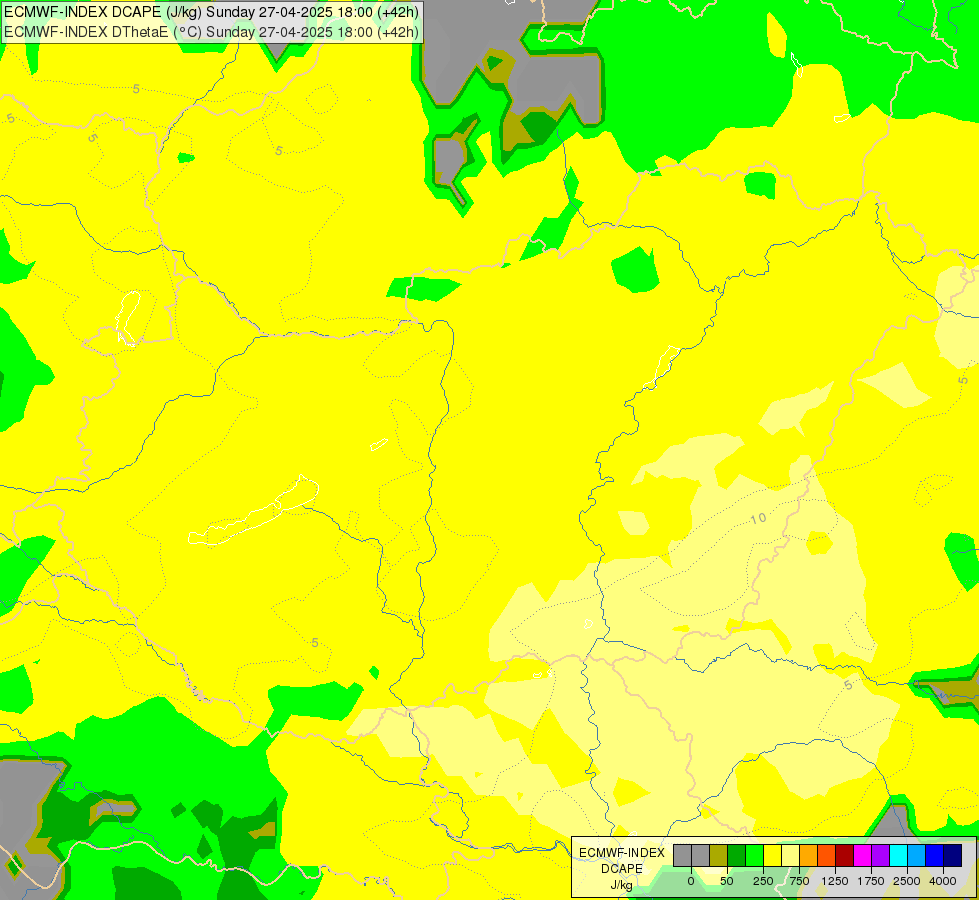This screenshot has width=979, height=900.
Task: Click the legend label '250'
Action: tap(763, 881)
